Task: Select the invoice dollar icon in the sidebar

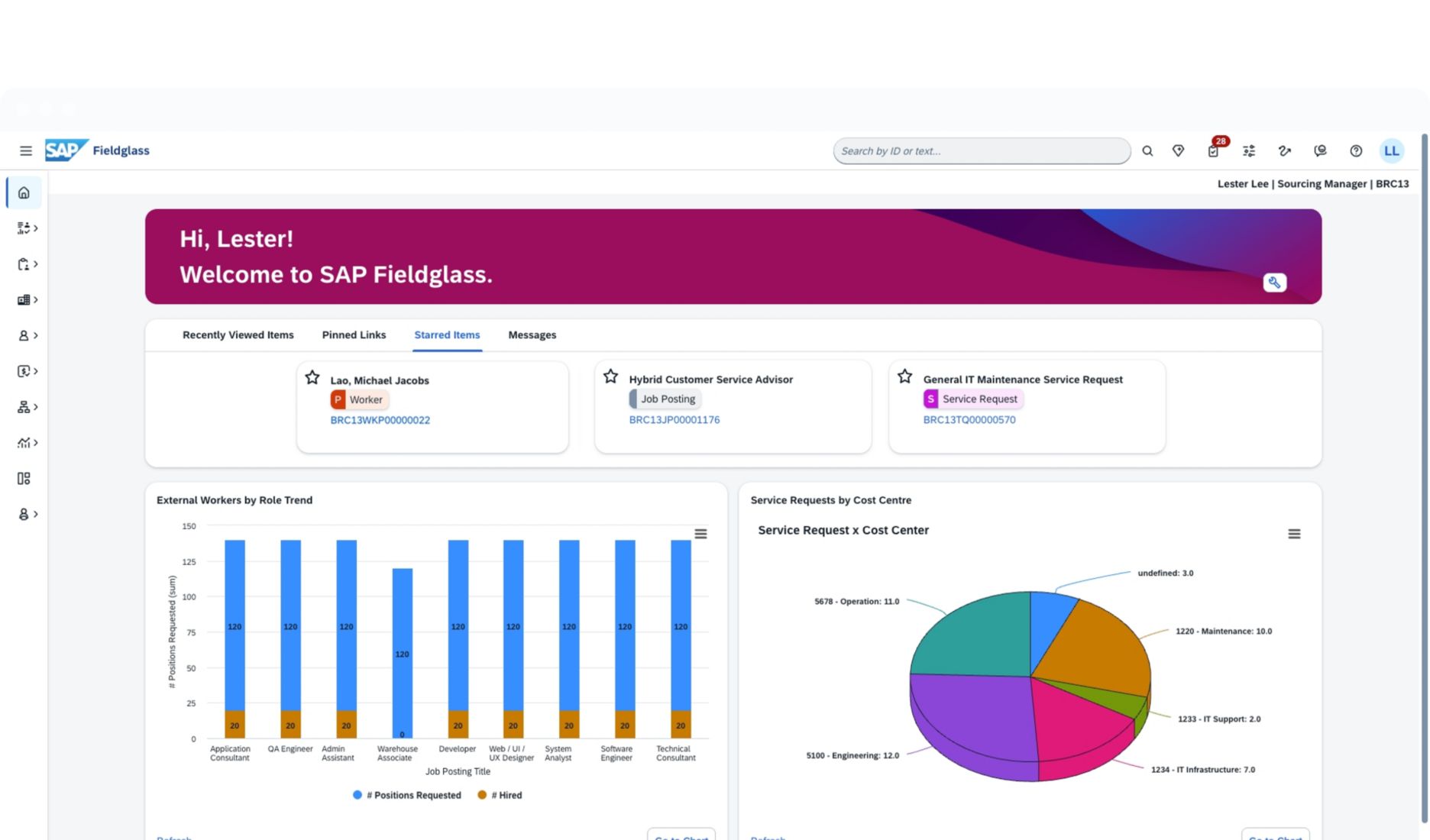Action: pyautogui.click(x=24, y=371)
